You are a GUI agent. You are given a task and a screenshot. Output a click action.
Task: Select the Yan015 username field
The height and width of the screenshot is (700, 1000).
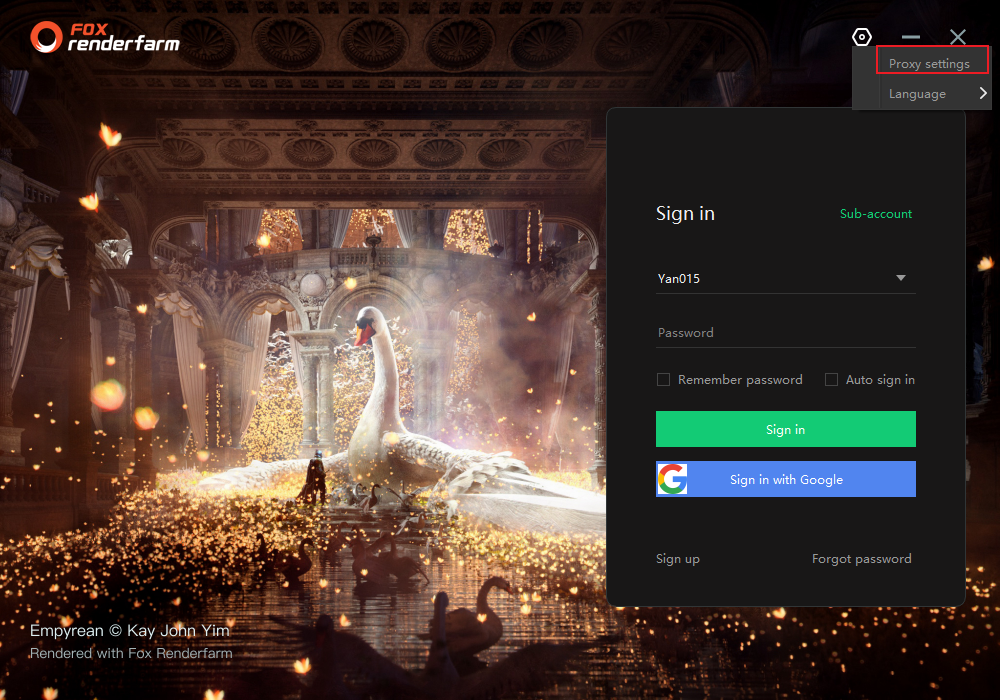click(786, 279)
